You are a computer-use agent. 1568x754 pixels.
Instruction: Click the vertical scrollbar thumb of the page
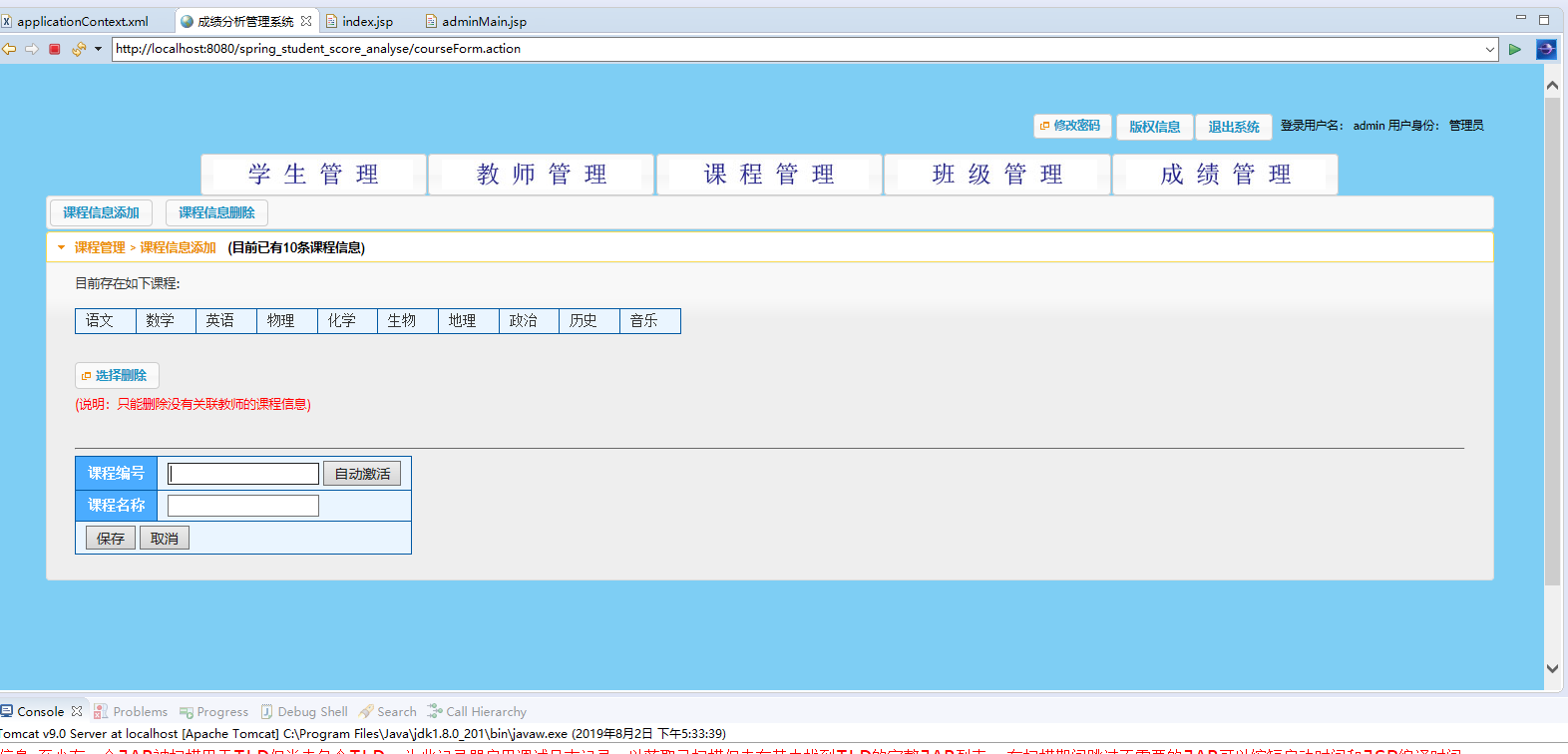pos(1552,341)
